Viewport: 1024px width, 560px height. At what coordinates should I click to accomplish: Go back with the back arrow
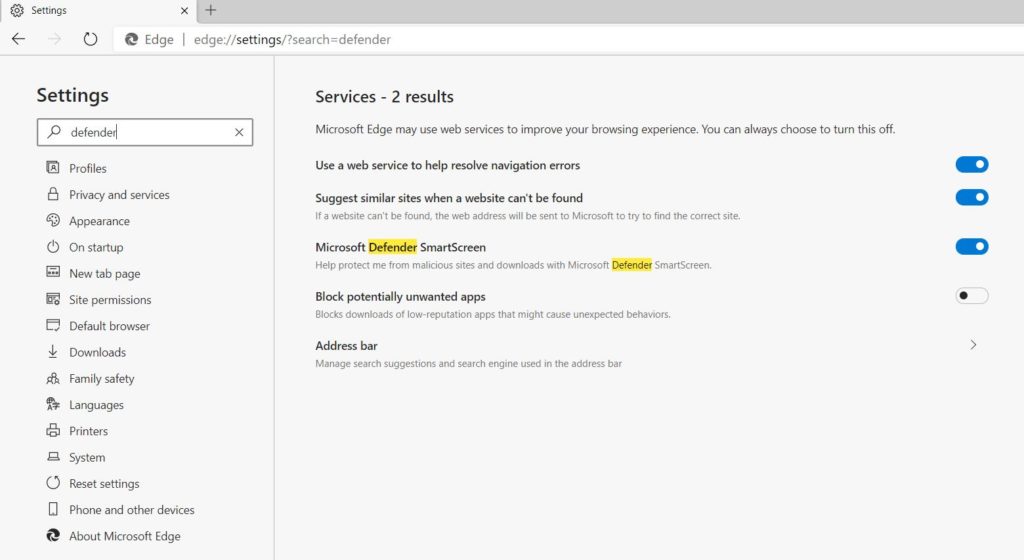click(x=18, y=39)
